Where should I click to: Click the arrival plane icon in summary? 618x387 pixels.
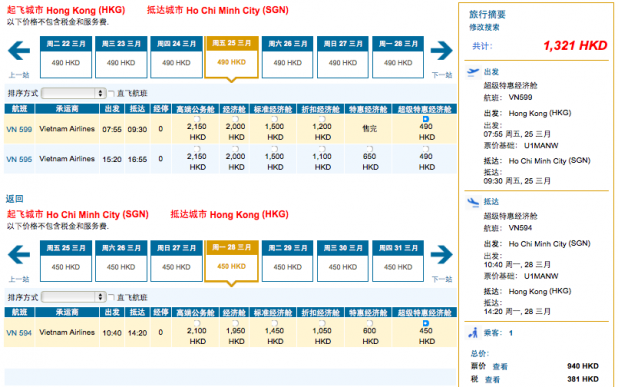(x=473, y=202)
